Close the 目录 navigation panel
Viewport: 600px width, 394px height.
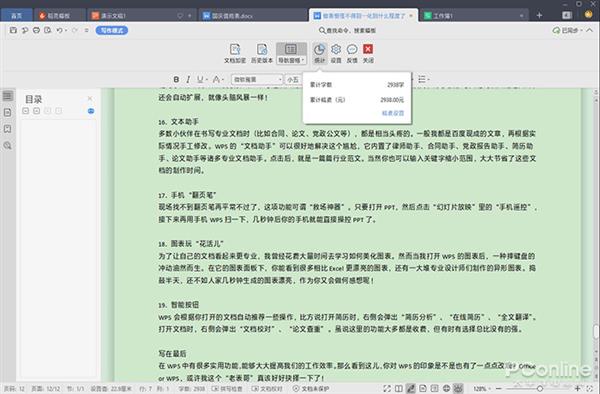pyautogui.click(x=90, y=98)
